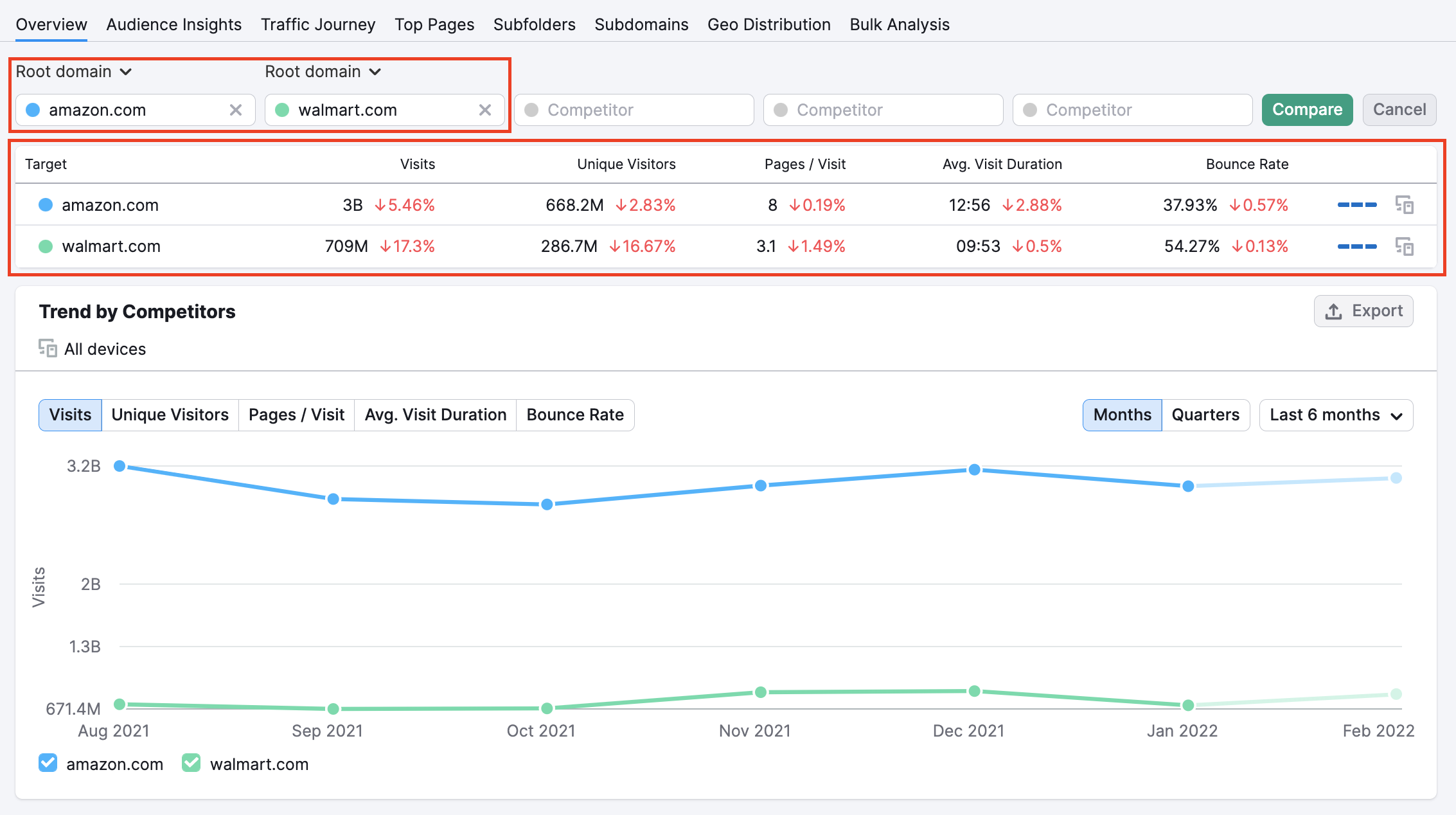Click the amazon.com domain input field
1456x815 pixels.
[136, 110]
